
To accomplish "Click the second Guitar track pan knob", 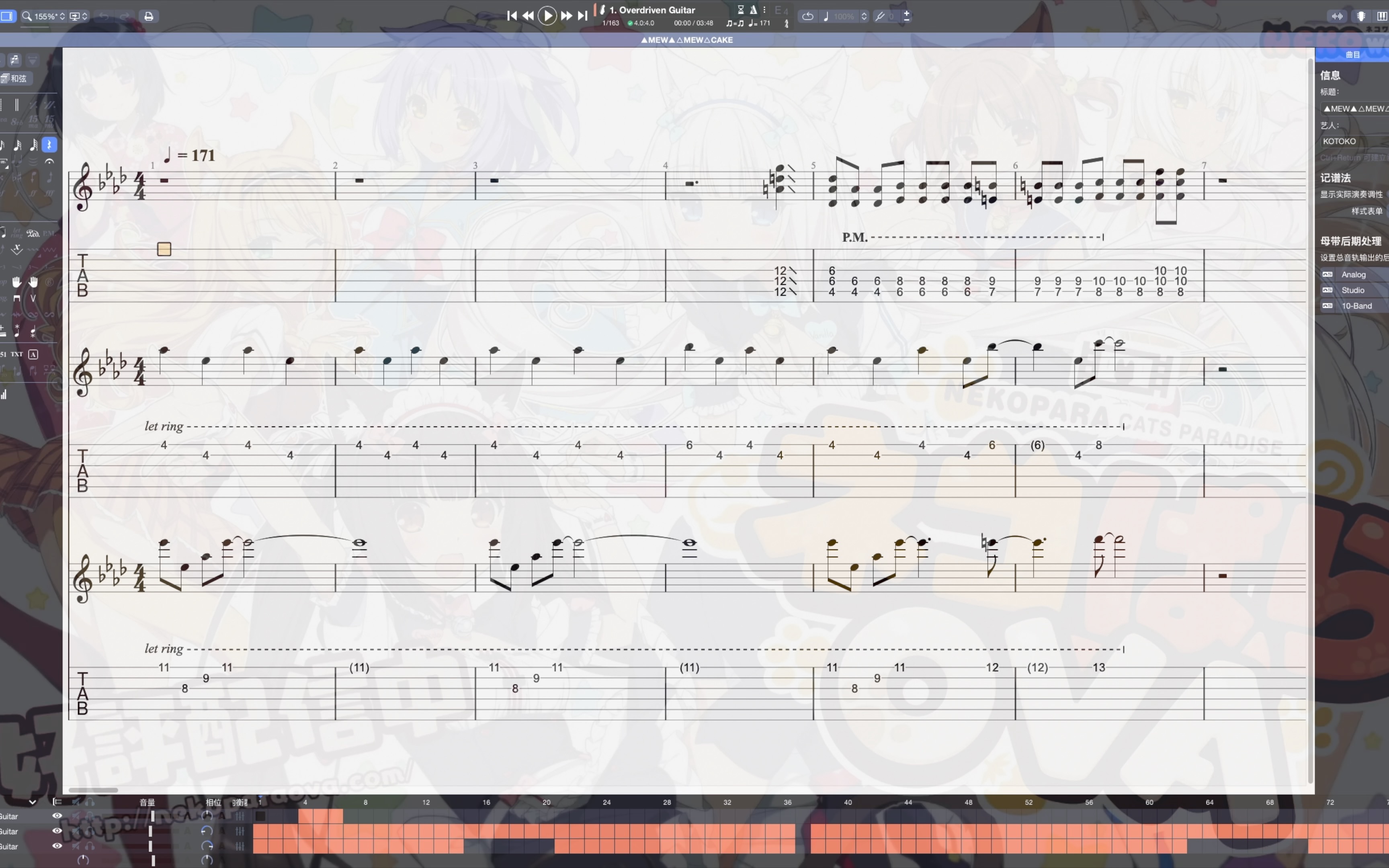I will [207, 831].
